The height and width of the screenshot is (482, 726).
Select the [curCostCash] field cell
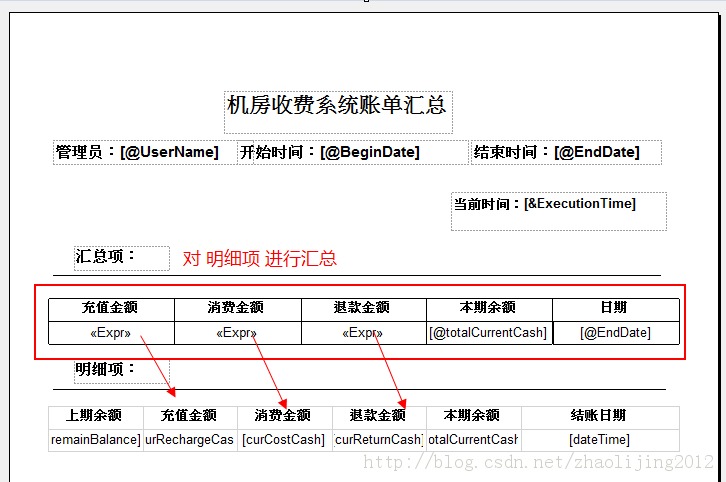pos(285,440)
